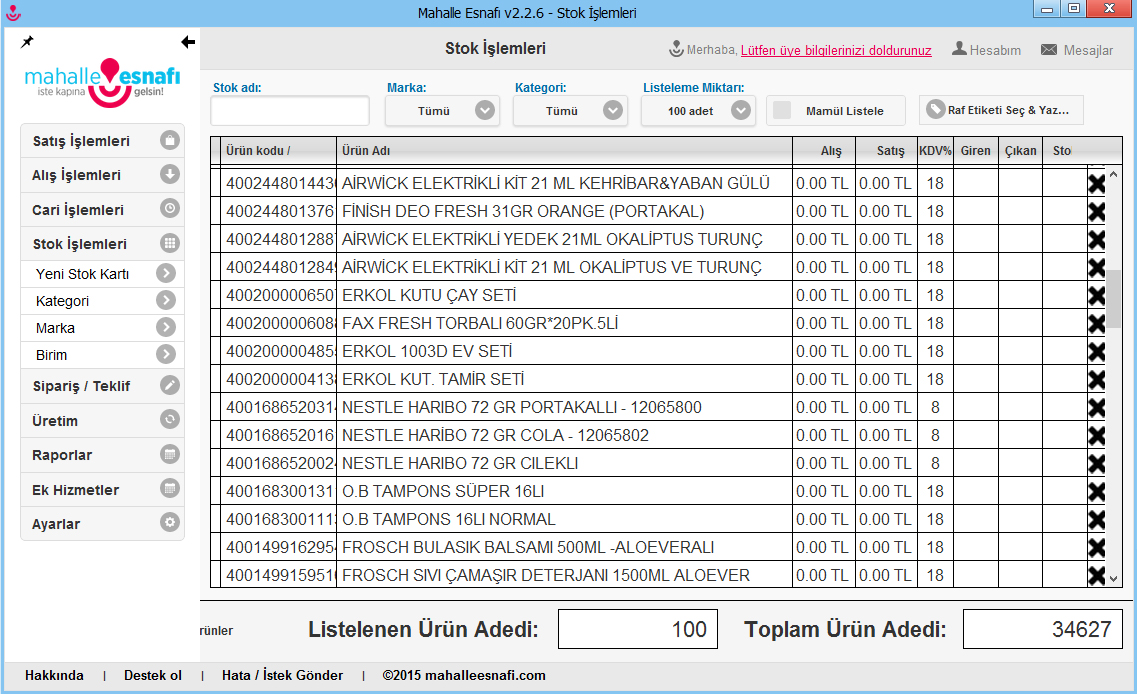Click the Mesajlar envelope icon

pos(1049,49)
